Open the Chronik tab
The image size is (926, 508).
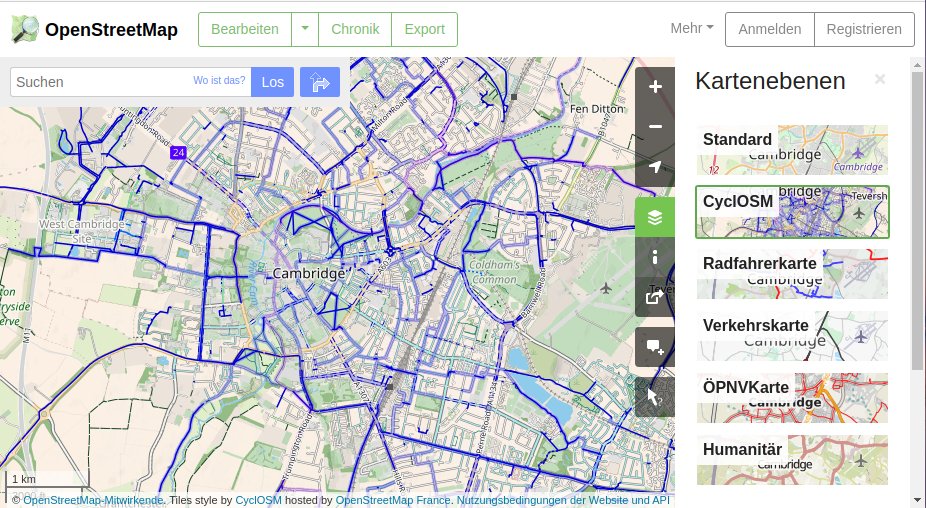click(355, 29)
